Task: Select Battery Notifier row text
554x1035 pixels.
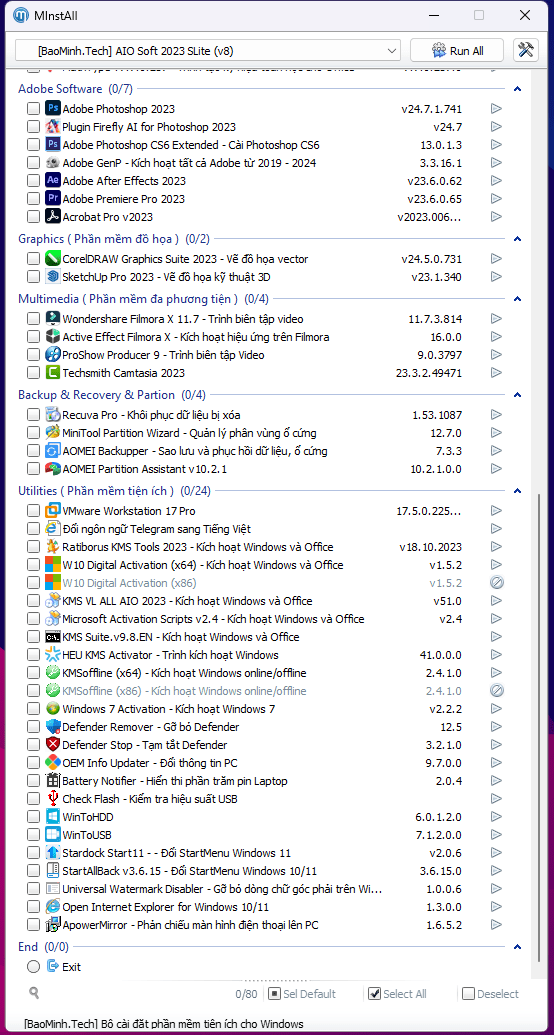Action: click(175, 781)
